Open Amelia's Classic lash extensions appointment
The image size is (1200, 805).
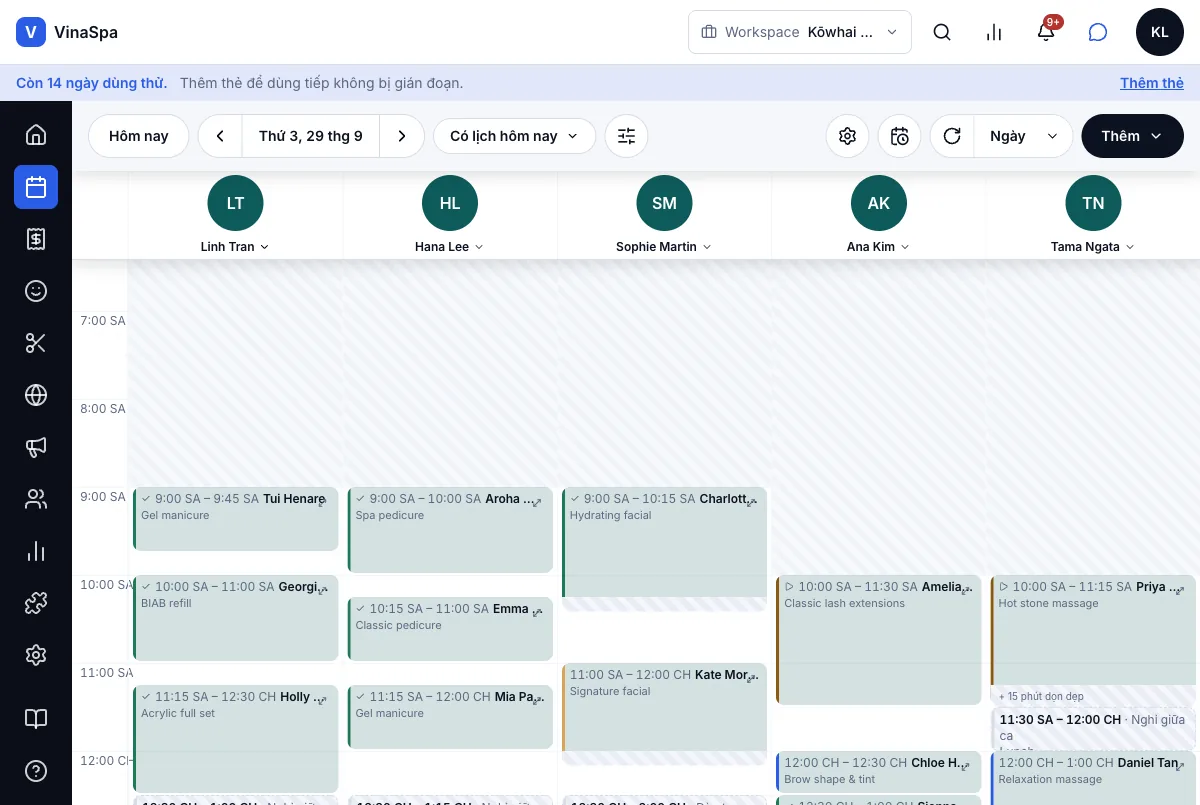coord(879,640)
